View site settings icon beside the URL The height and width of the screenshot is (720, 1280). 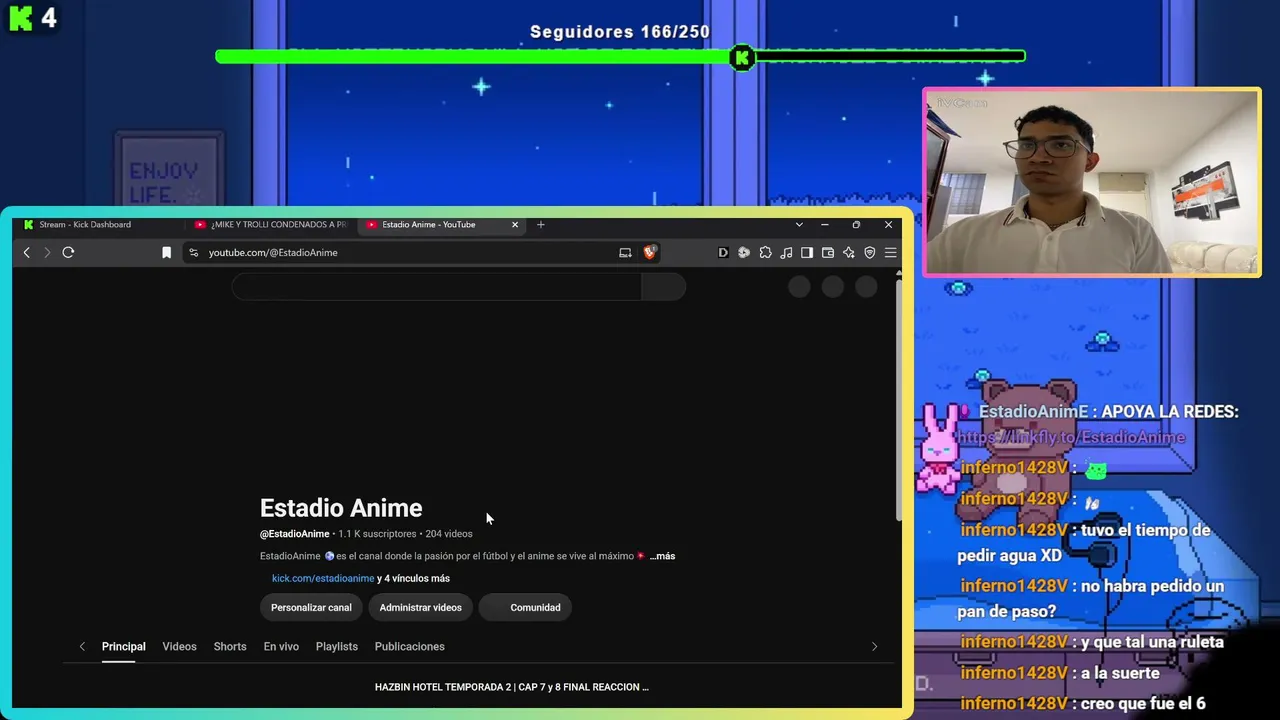(194, 253)
